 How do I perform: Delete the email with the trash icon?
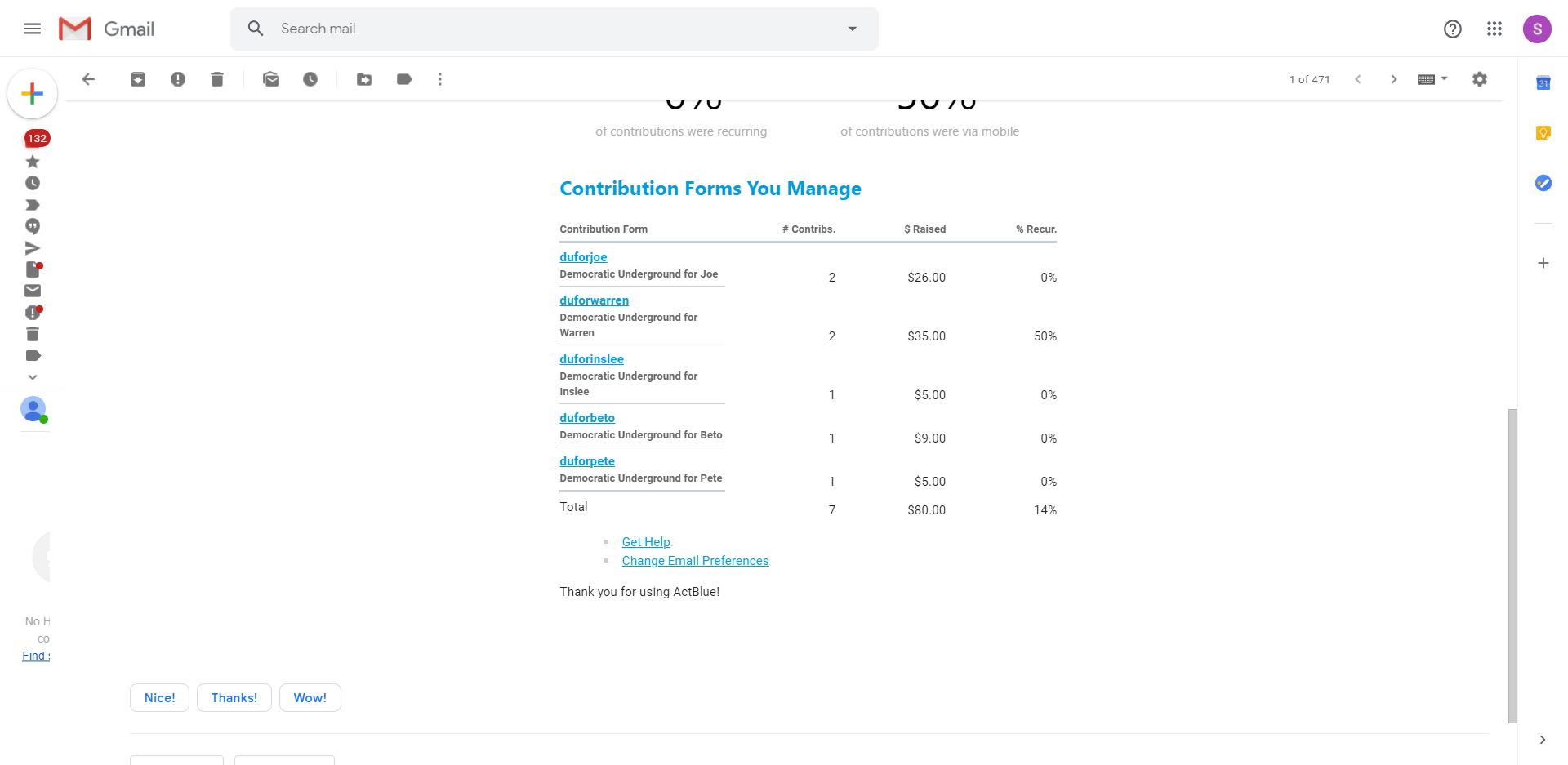[217, 79]
